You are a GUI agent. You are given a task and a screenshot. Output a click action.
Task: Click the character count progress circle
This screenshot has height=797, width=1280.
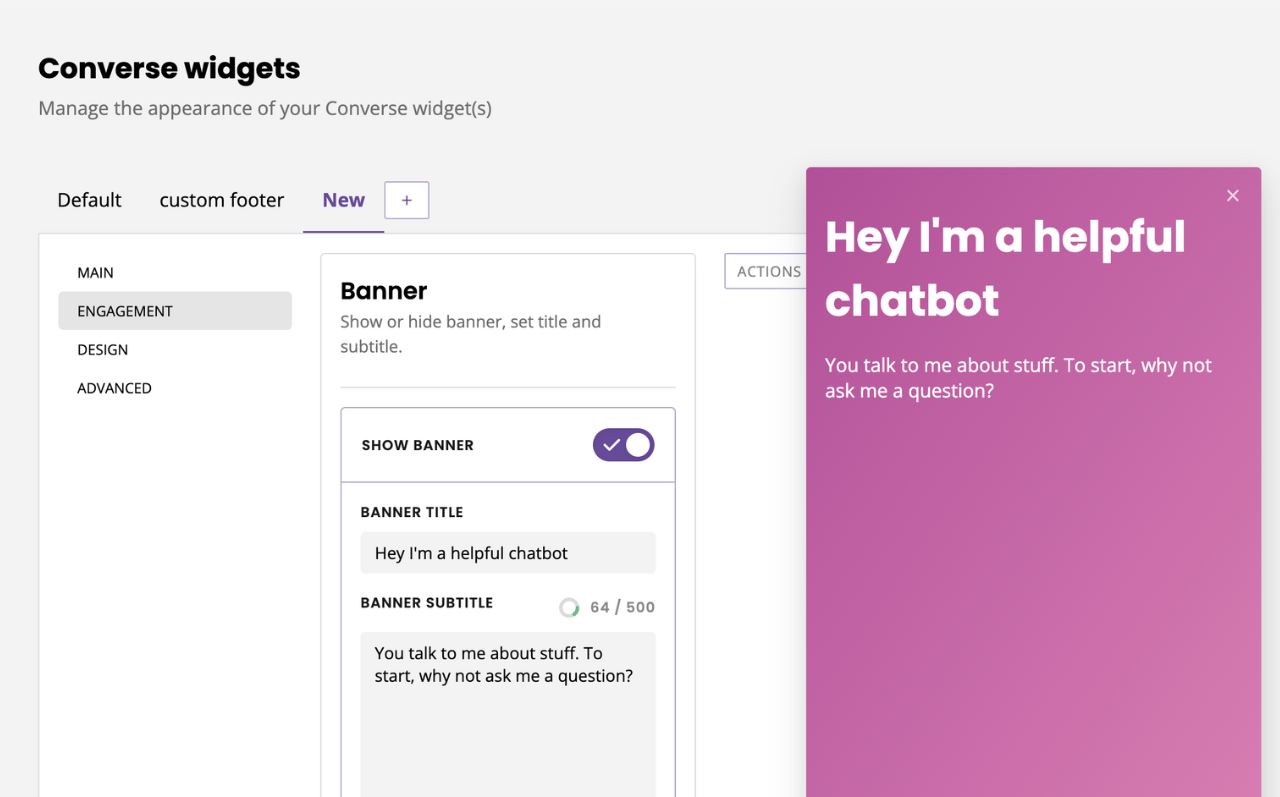[x=569, y=607]
